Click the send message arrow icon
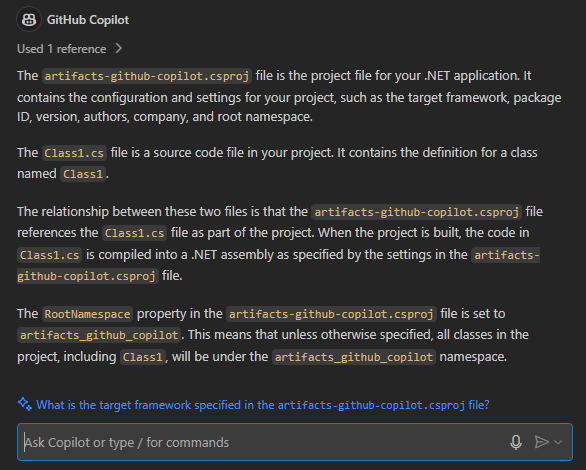 click(542, 442)
